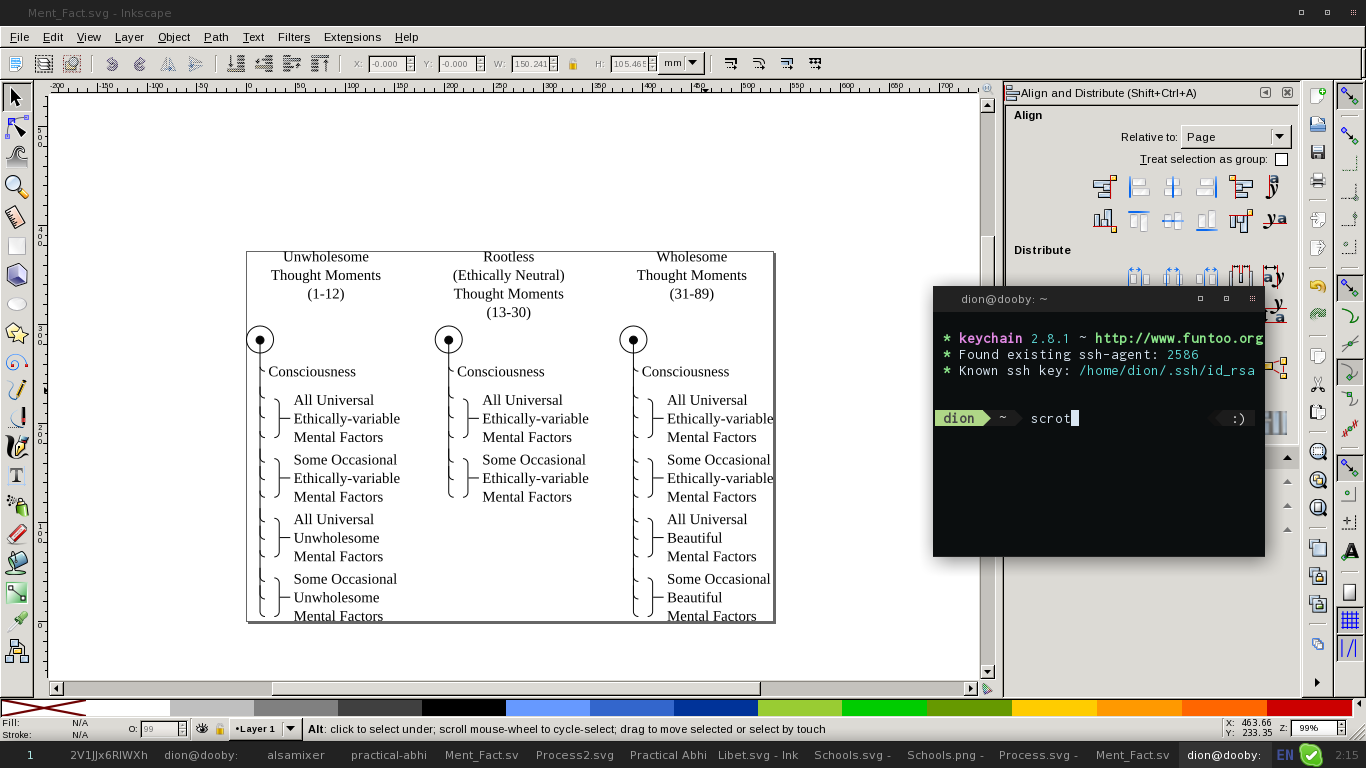
Task: Activate the Tweak objects tool
Action: click(16, 156)
